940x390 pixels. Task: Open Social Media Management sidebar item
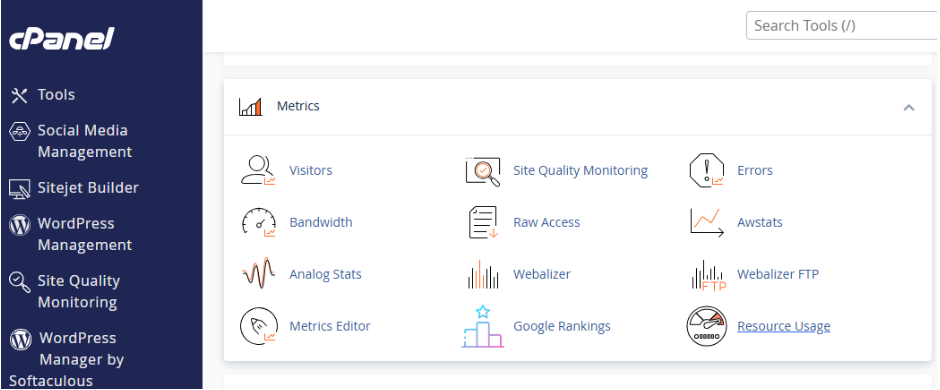[x=85, y=141]
